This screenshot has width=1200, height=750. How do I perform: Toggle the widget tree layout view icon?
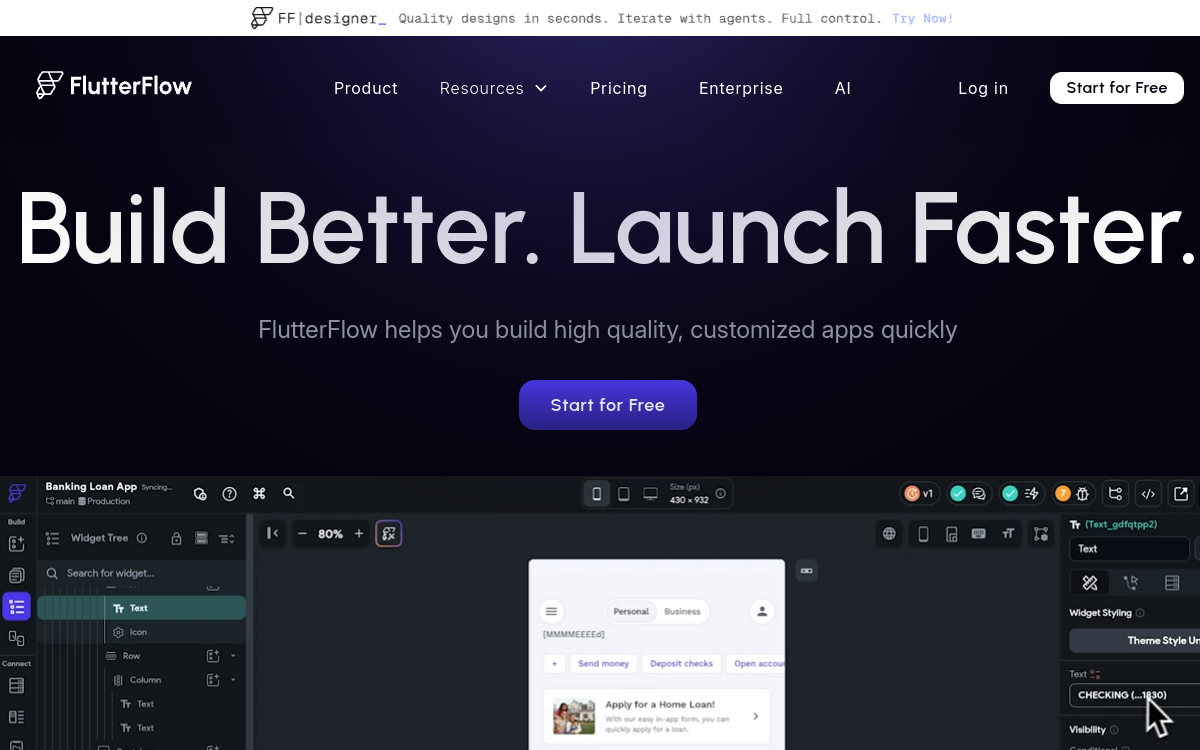201,538
